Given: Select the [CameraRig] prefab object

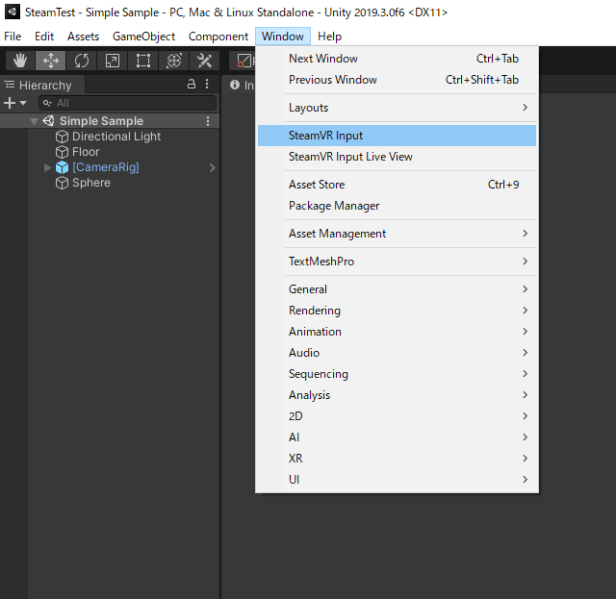Looking at the screenshot, I should 106,167.
